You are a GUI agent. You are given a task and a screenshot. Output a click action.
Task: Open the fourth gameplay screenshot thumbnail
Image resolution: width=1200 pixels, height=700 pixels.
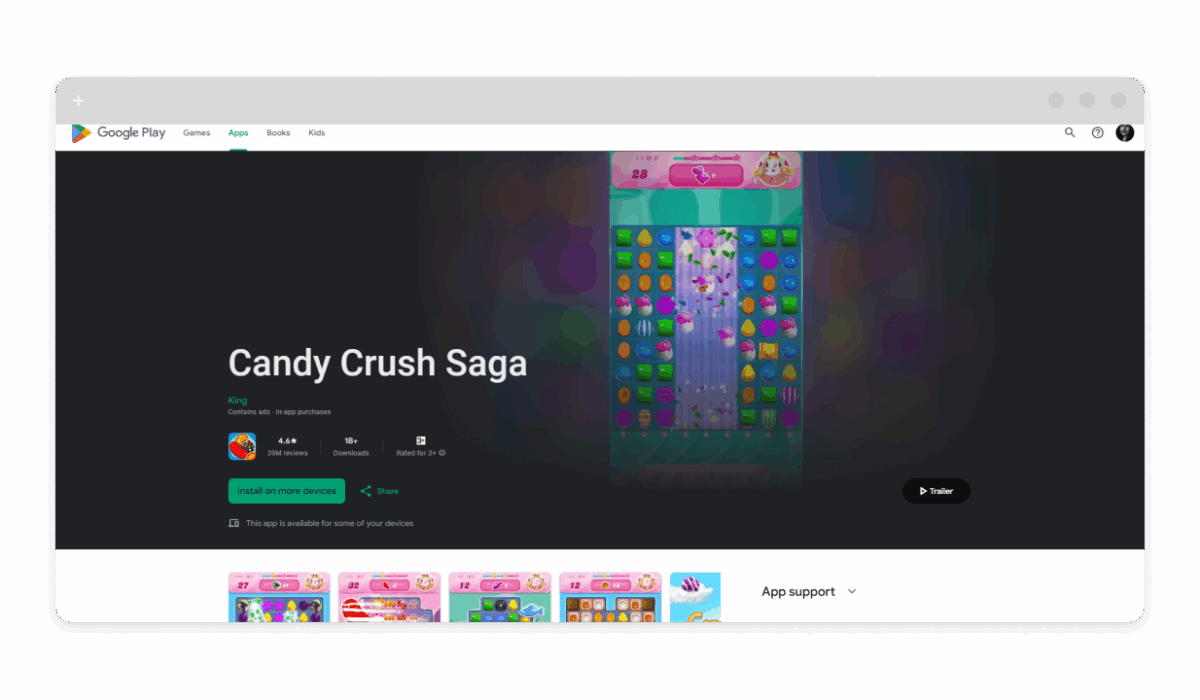pyautogui.click(x=610, y=597)
